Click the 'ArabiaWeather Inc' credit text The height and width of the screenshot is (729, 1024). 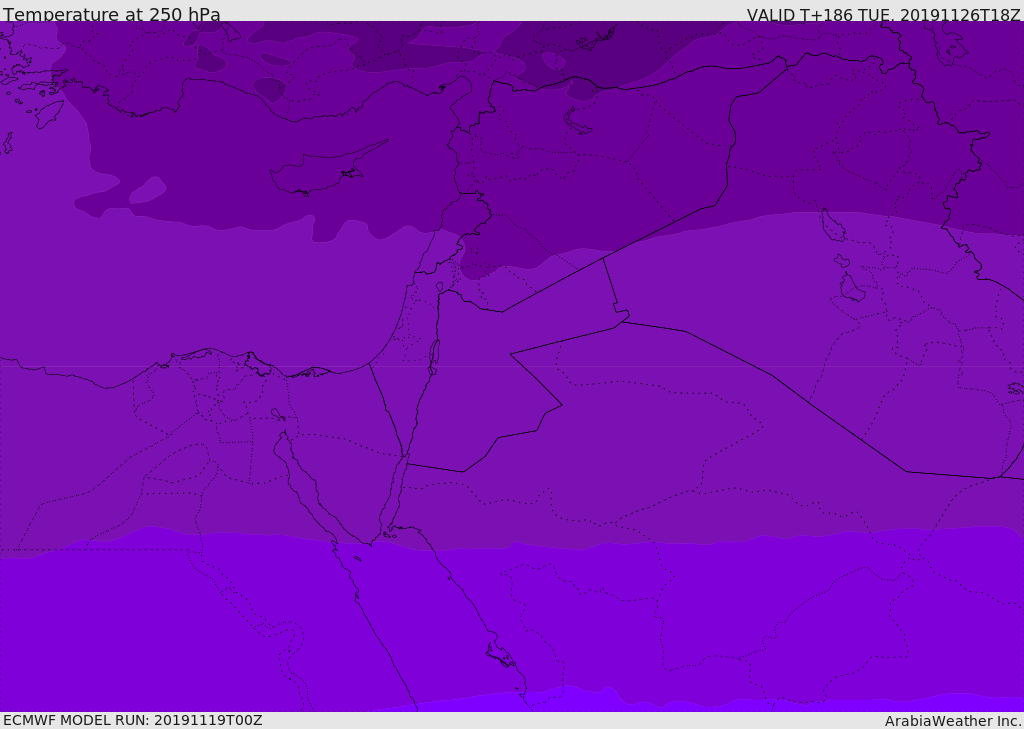coord(952,721)
